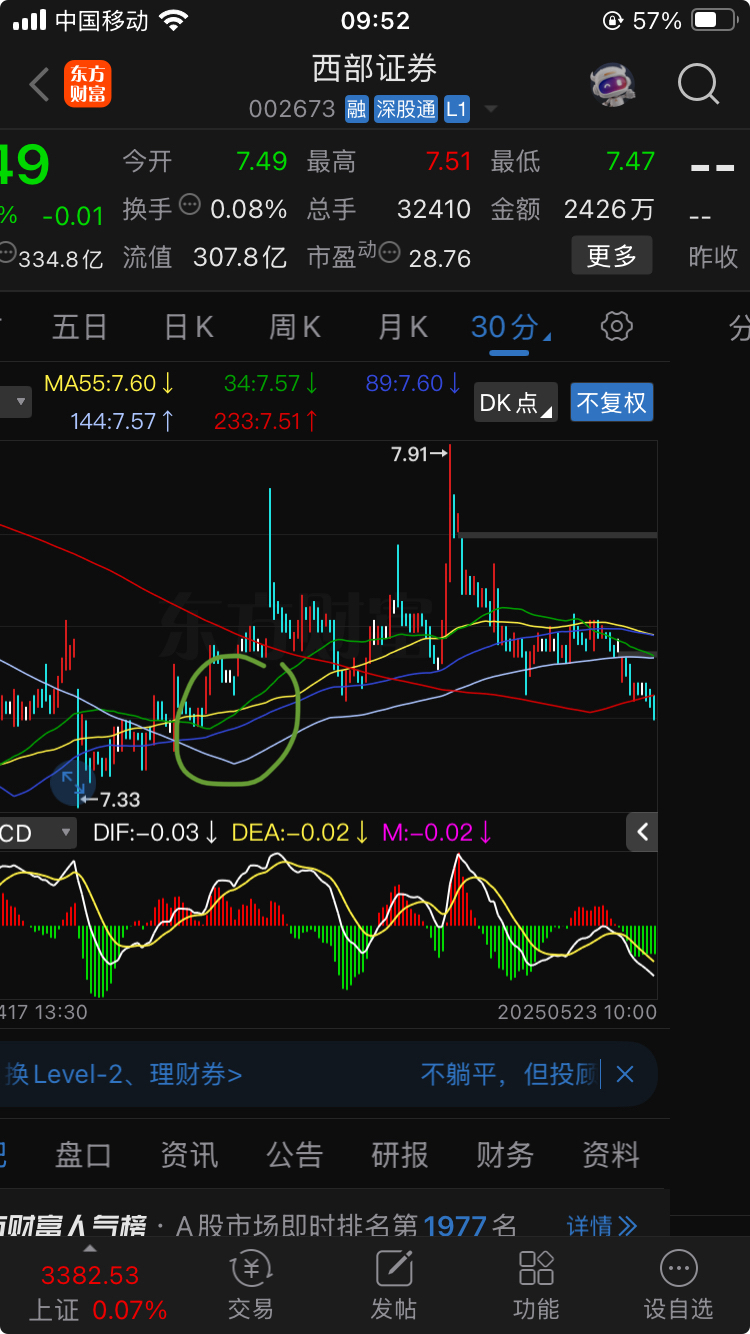The width and height of the screenshot is (750, 1334).
Task: Open the 换Level-2、理财券 promo link
Action: pyautogui.click(x=123, y=1075)
